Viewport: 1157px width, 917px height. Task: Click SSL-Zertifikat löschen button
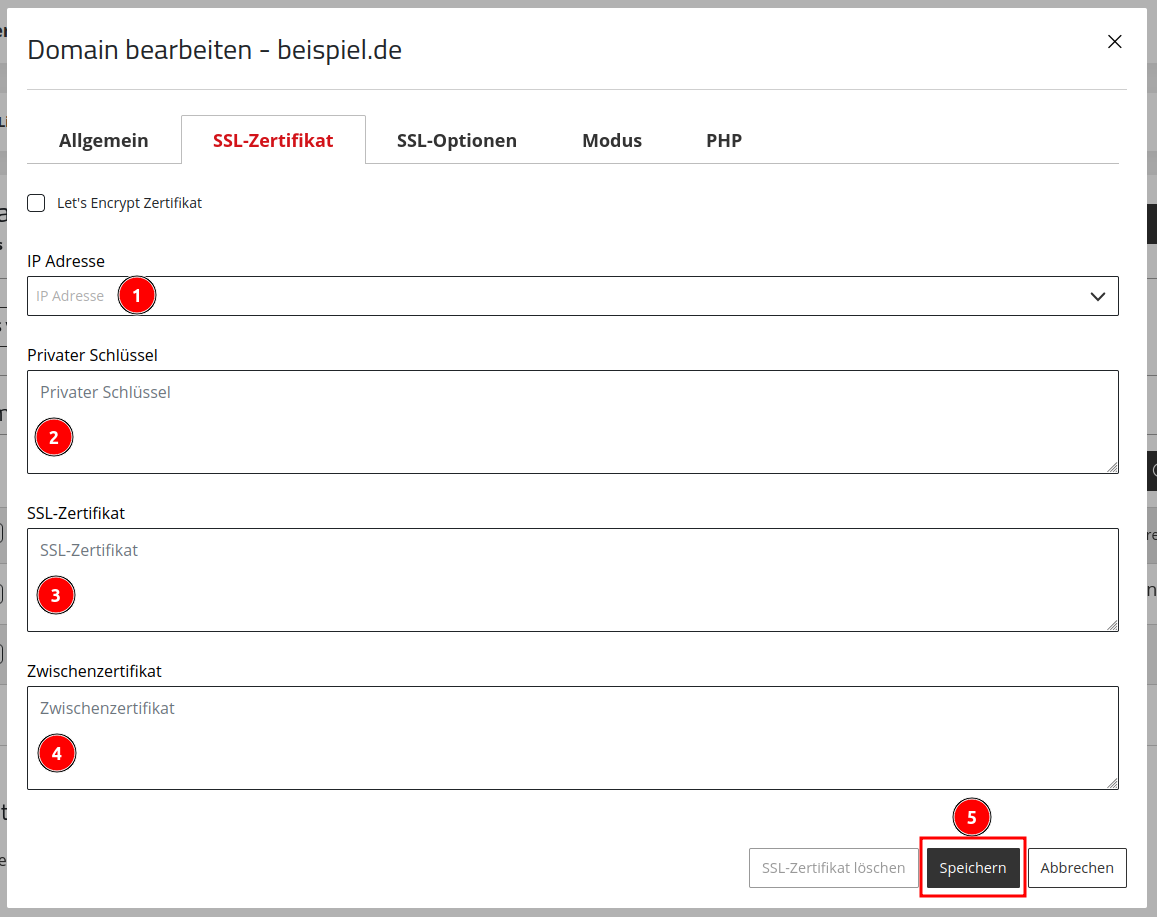pos(833,868)
